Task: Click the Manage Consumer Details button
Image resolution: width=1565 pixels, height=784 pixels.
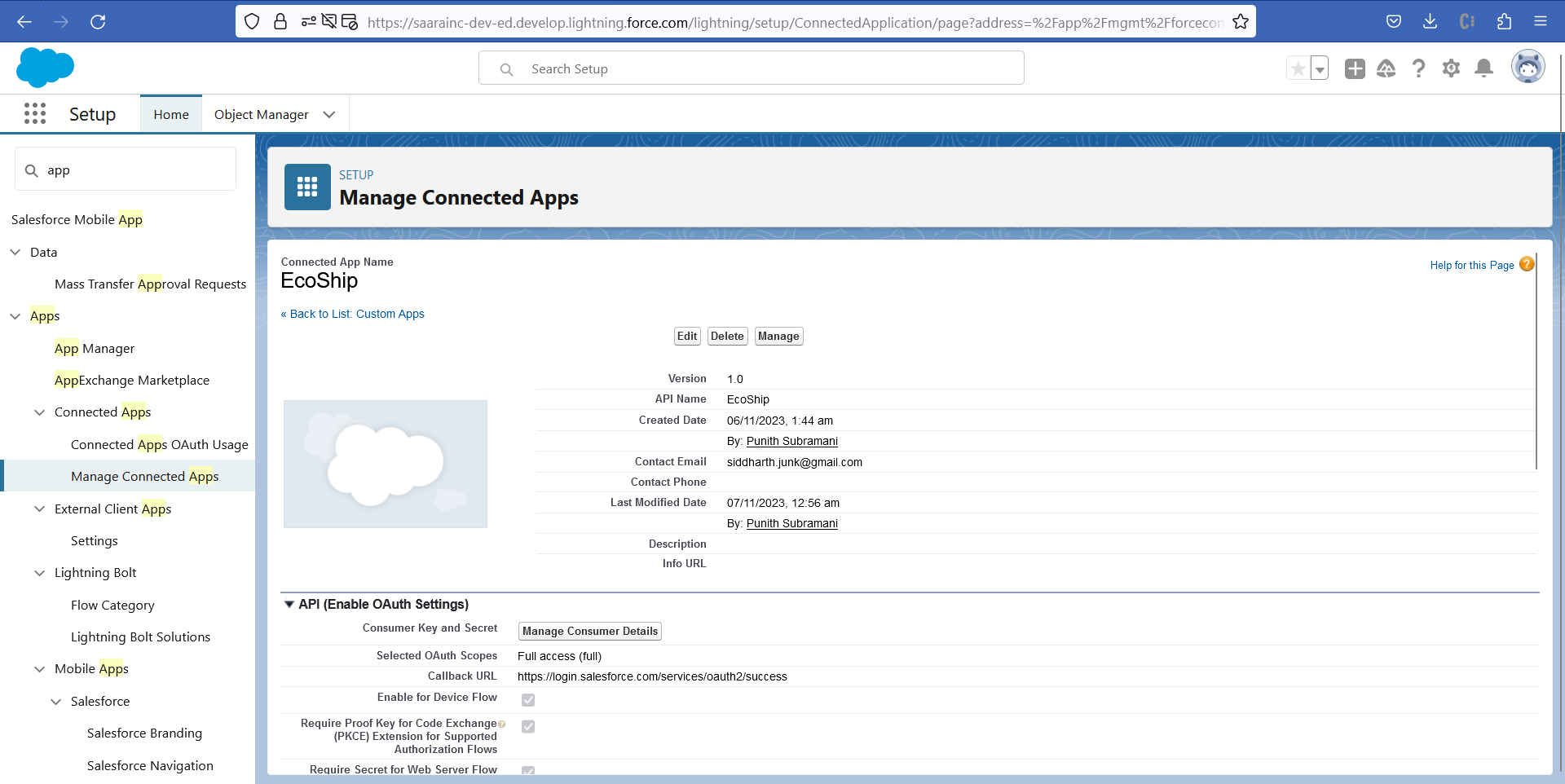Action: click(x=589, y=632)
